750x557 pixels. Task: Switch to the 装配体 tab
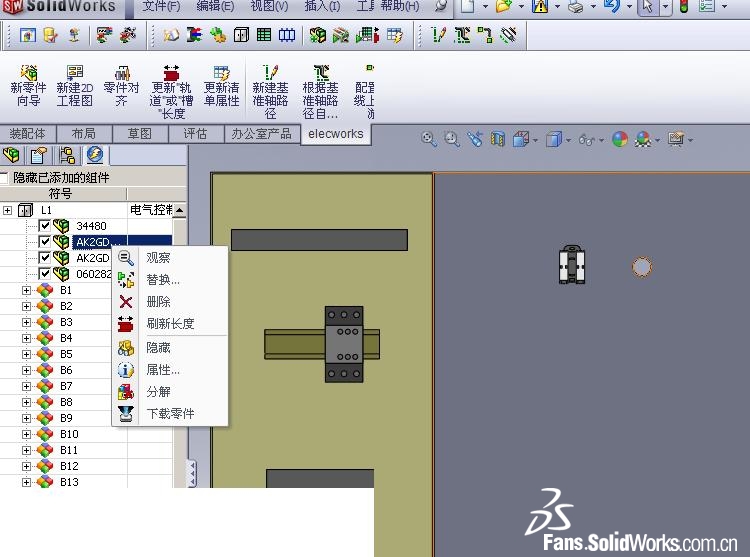(28, 134)
